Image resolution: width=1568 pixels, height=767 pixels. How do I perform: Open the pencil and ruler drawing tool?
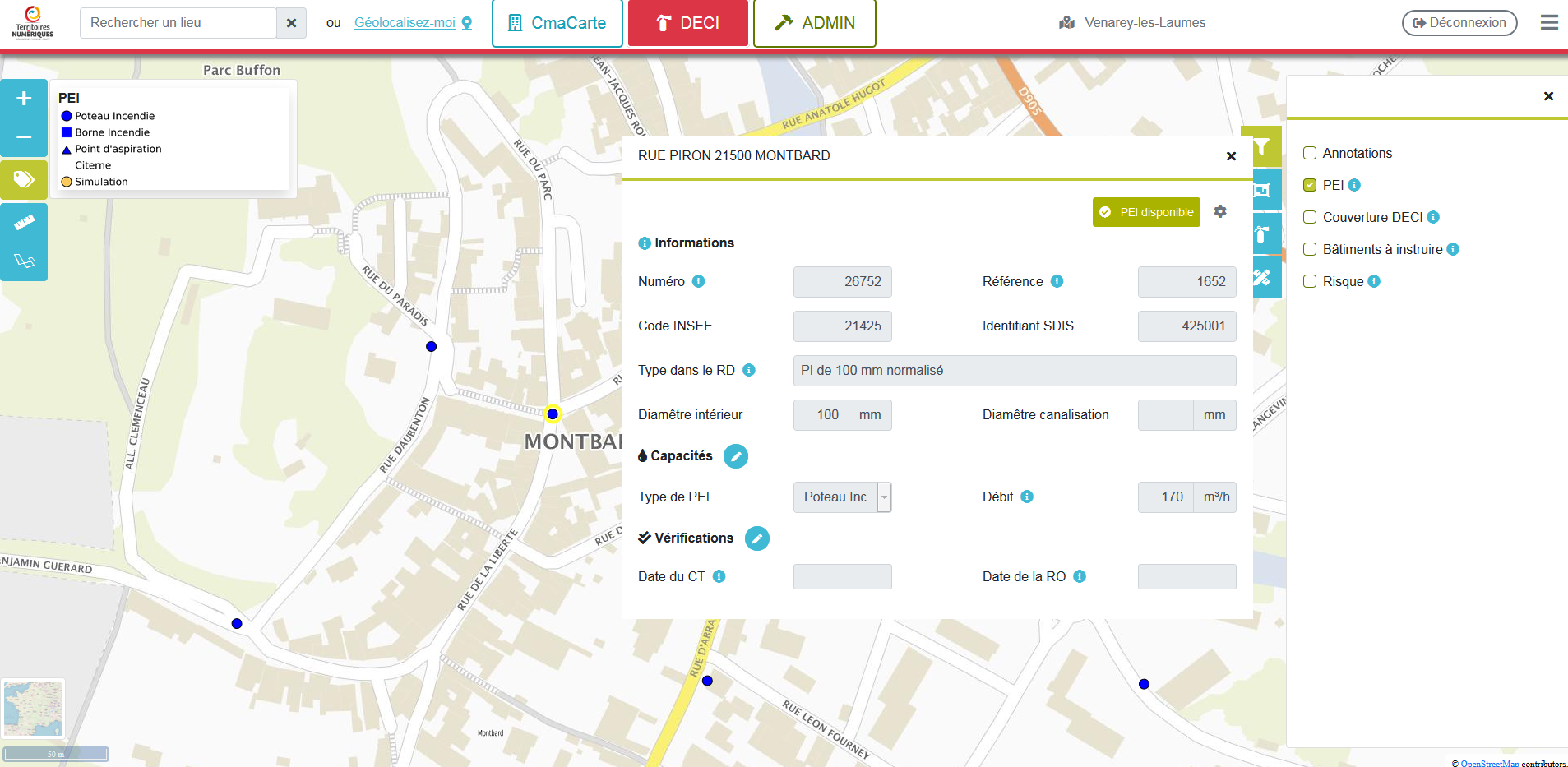pyautogui.click(x=1261, y=277)
